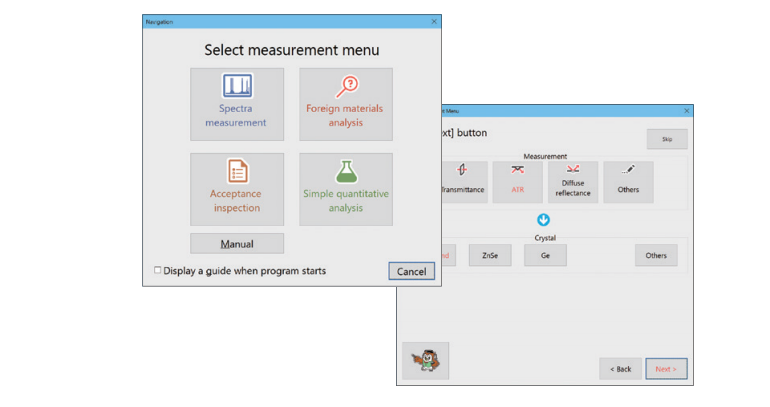The height and width of the screenshot is (407, 770).
Task: Select Others measurement option with pen icon
Action: 628,182
